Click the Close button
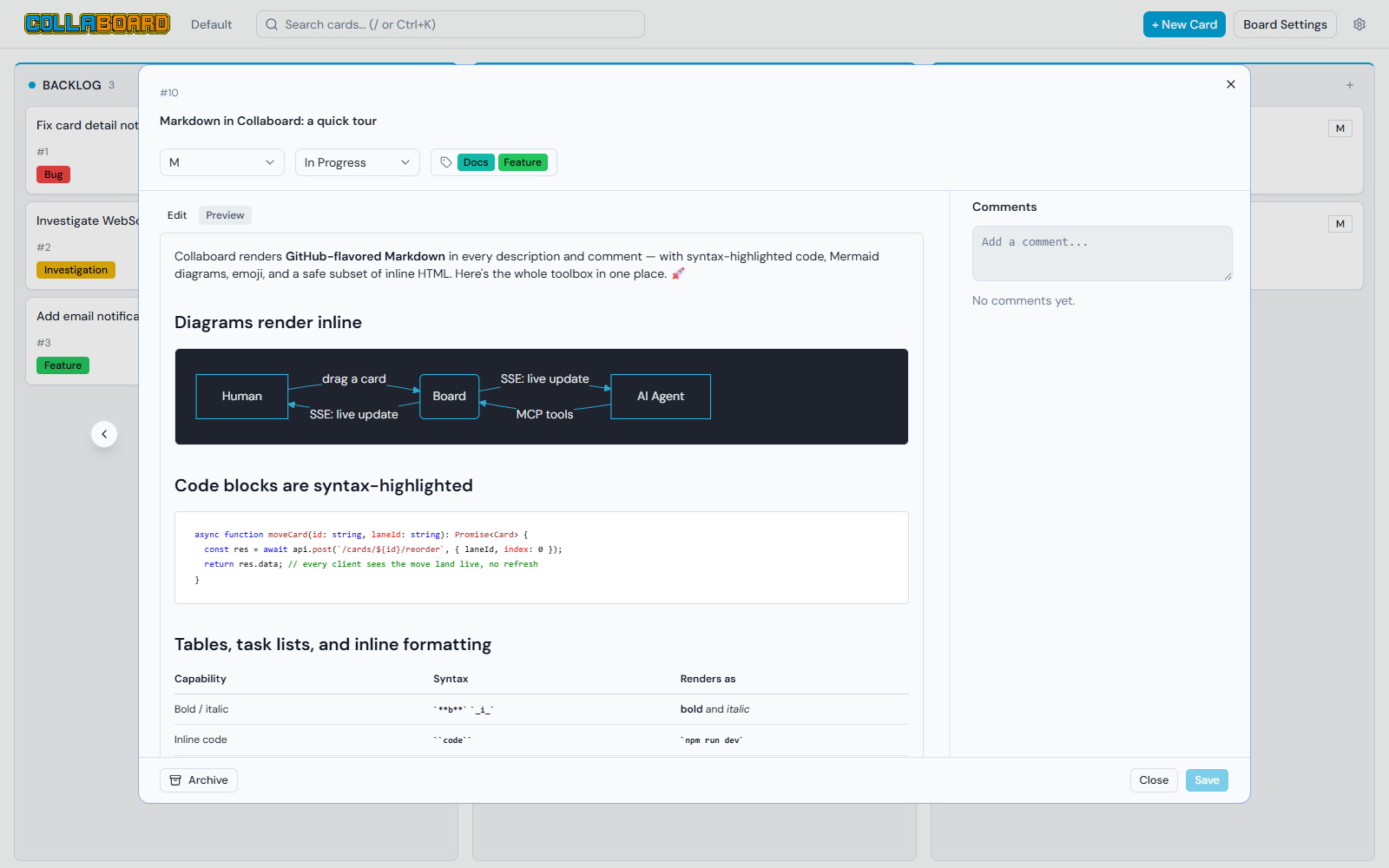This screenshot has width=1389, height=868. (1154, 780)
